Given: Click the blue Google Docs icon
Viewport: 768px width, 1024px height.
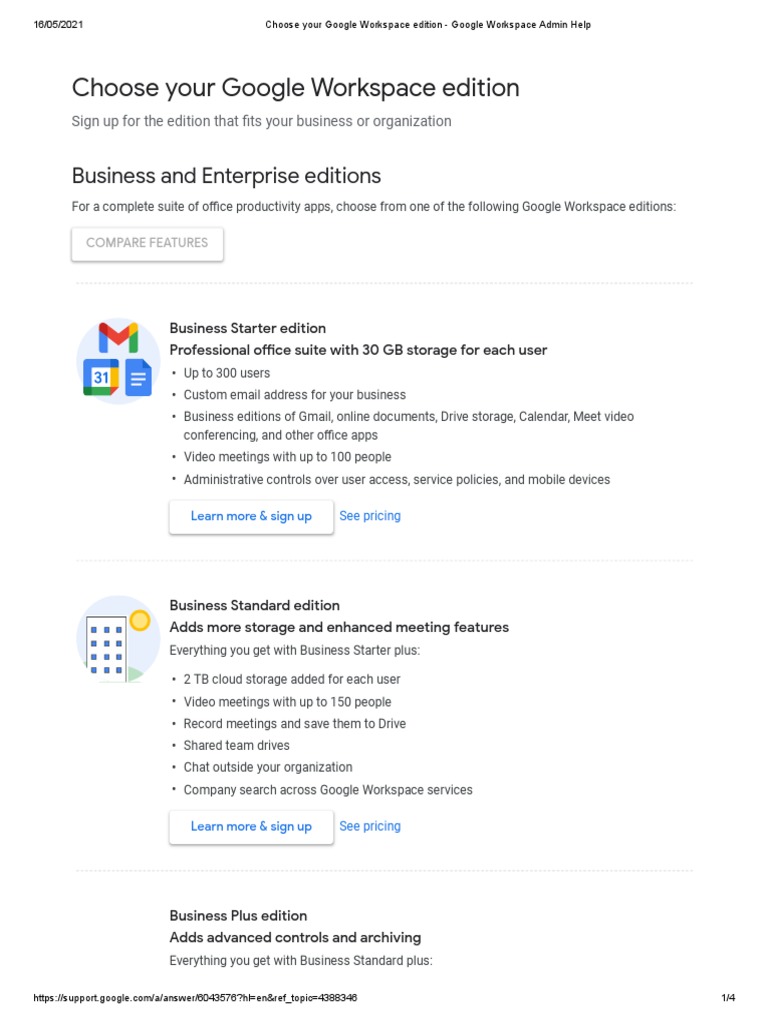Looking at the screenshot, I should point(138,377).
